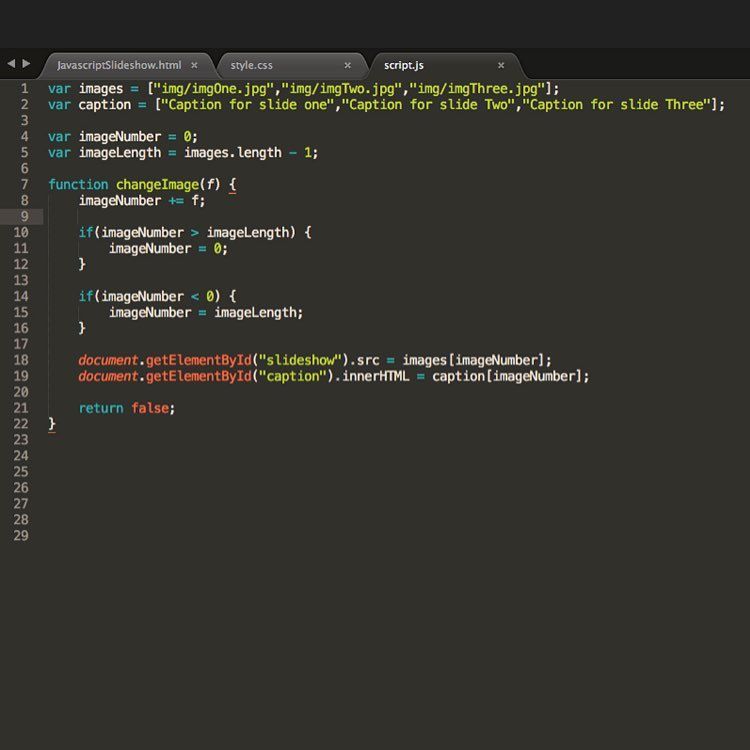750x750 pixels.
Task: Click the return keyword on line 21
Action: click(x=101, y=408)
